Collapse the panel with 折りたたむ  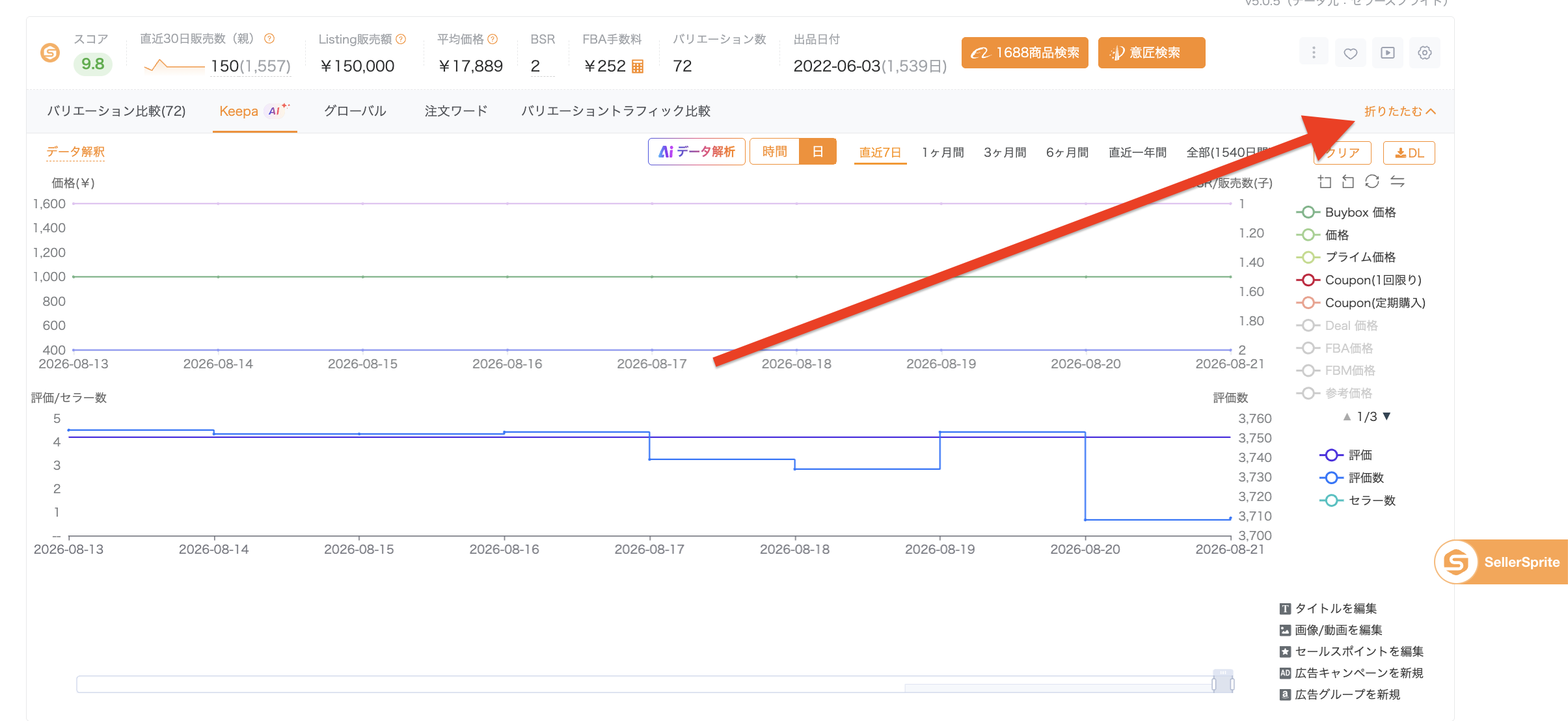click(1400, 111)
